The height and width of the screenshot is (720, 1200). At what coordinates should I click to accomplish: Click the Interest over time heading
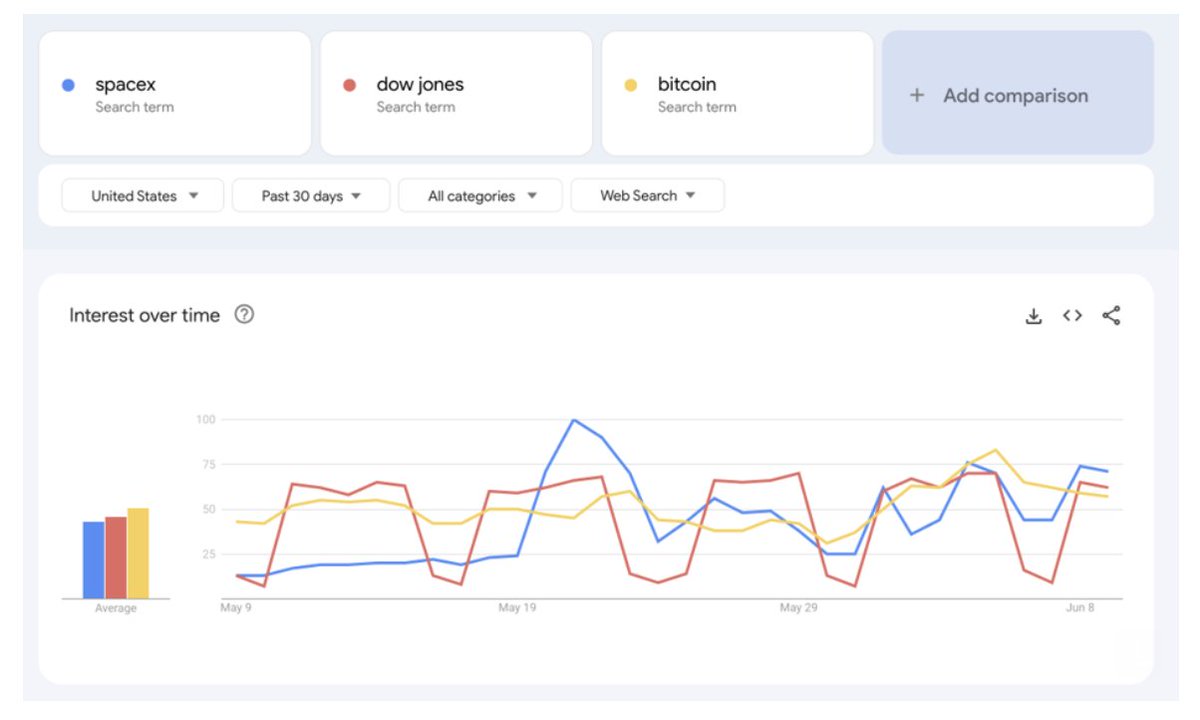[144, 315]
